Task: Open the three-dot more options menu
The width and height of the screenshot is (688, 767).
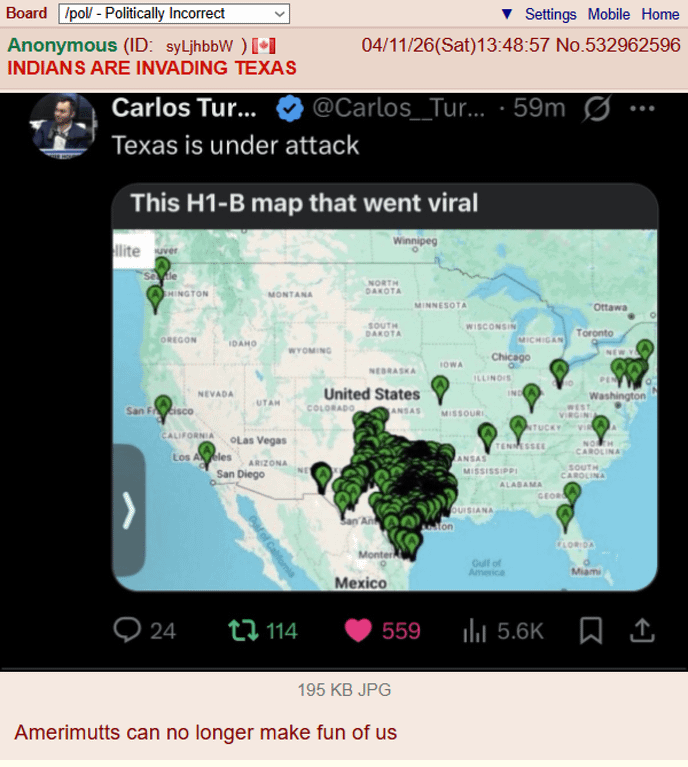Action: [642, 108]
